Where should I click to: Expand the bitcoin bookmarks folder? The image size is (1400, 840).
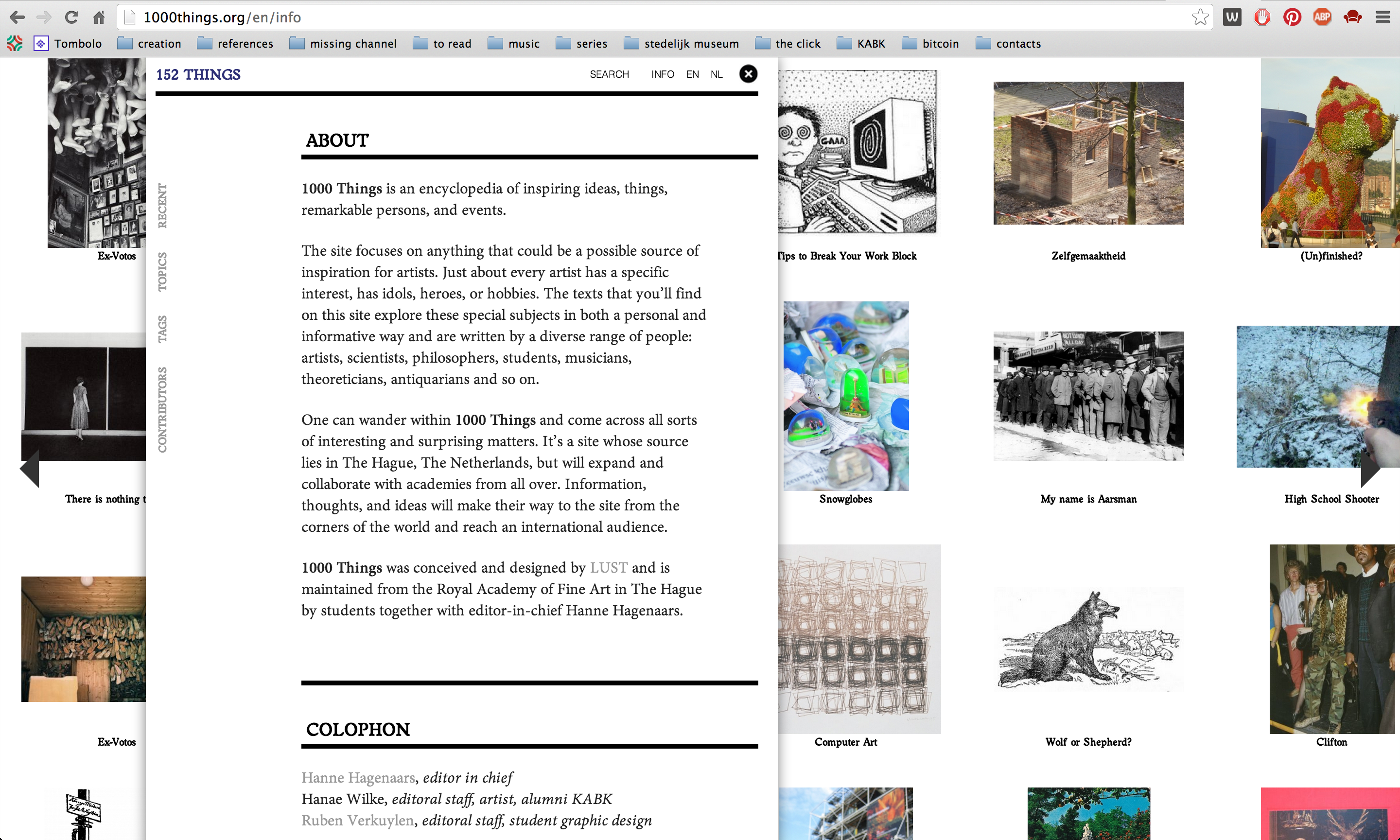(930, 44)
